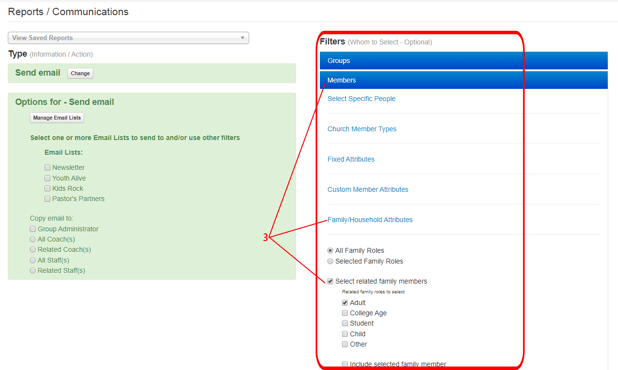The width and height of the screenshot is (618, 370).
Task: Uncheck Select related family members
Action: (x=330, y=281)
